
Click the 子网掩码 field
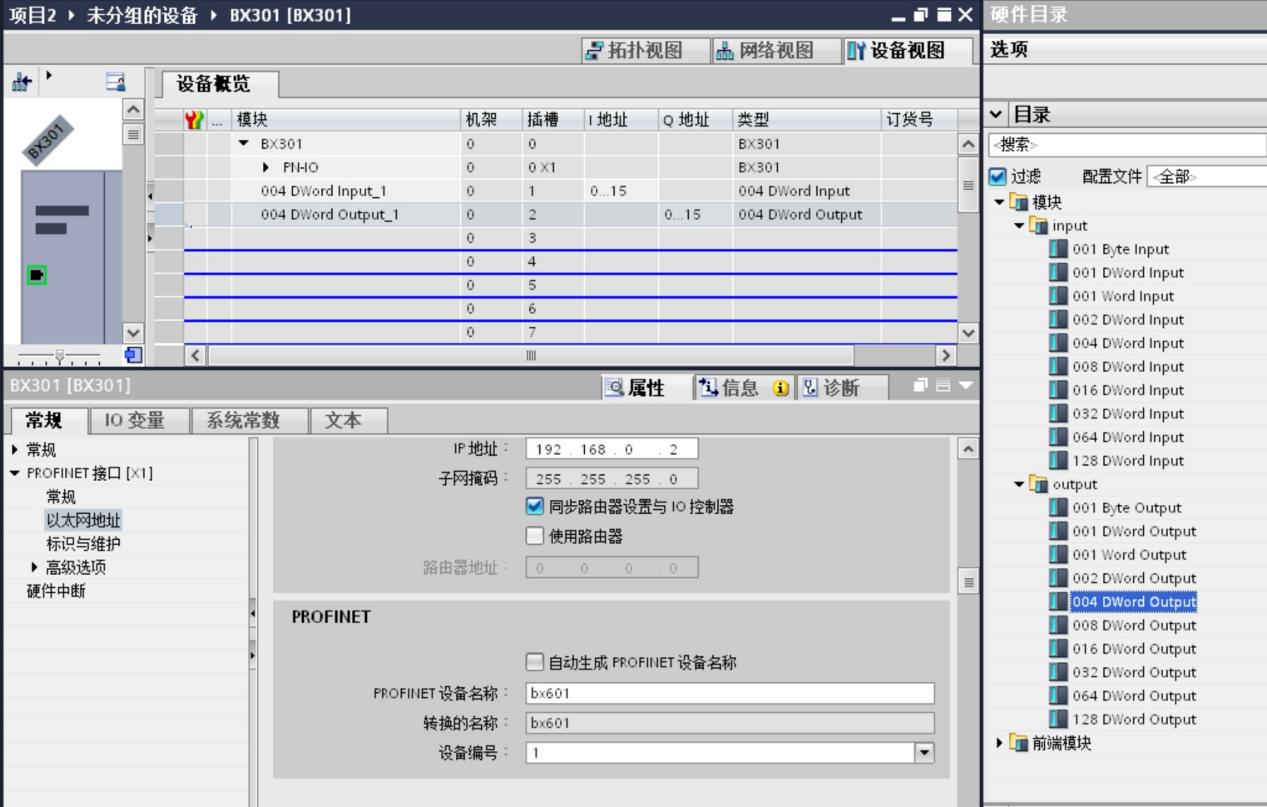612,478
